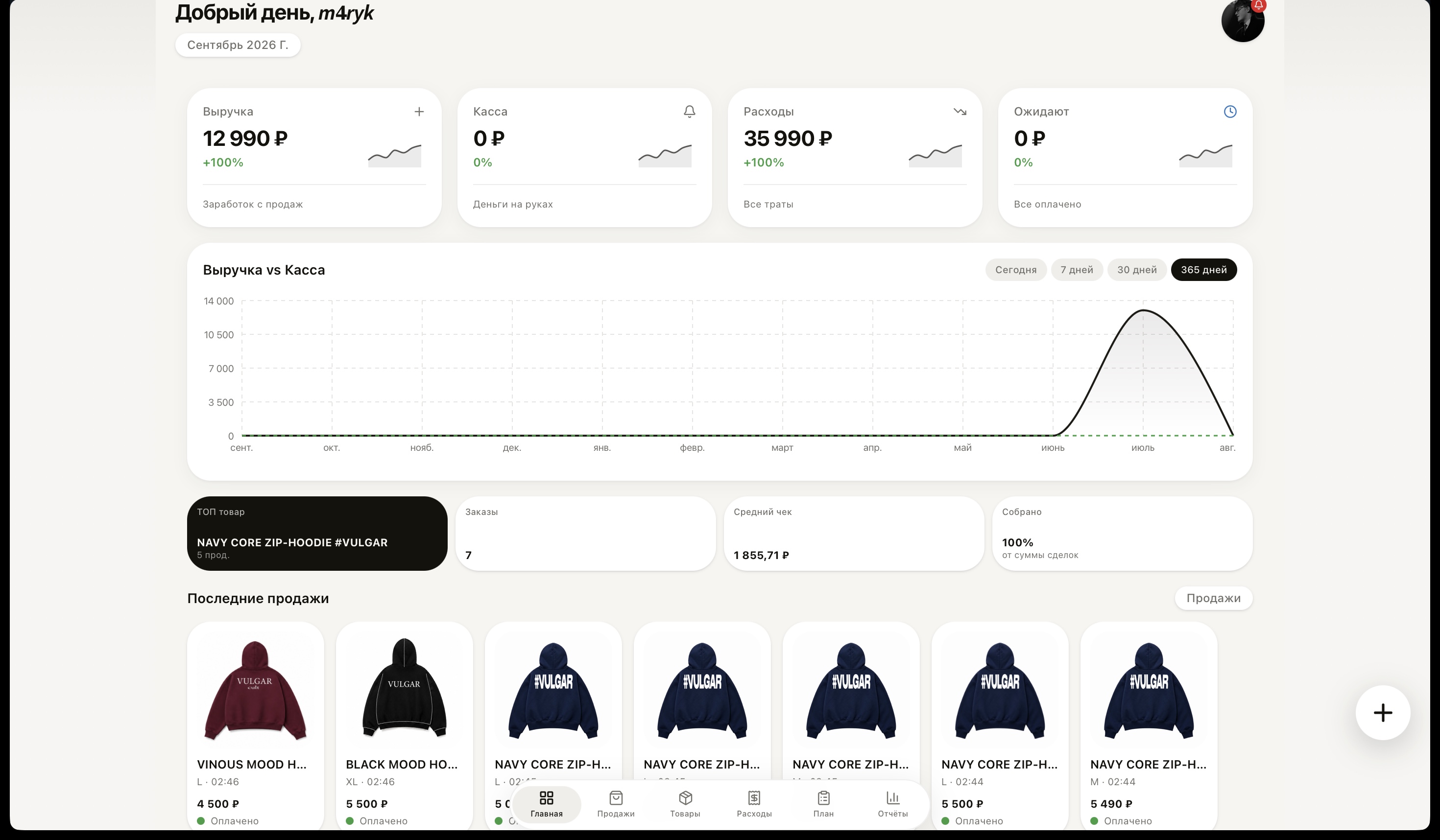Click the clock icon in the Ожидают card
The image size is (1440, 840).
[x=1230, y=112]
